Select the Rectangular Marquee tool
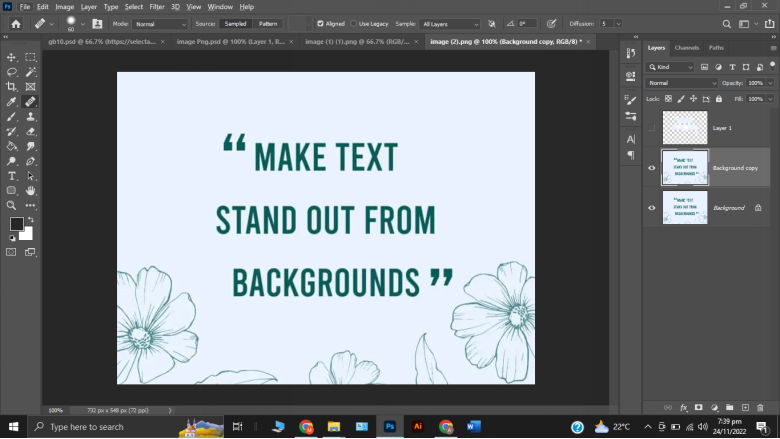This screenshot has height=439, width=780. 30,57
